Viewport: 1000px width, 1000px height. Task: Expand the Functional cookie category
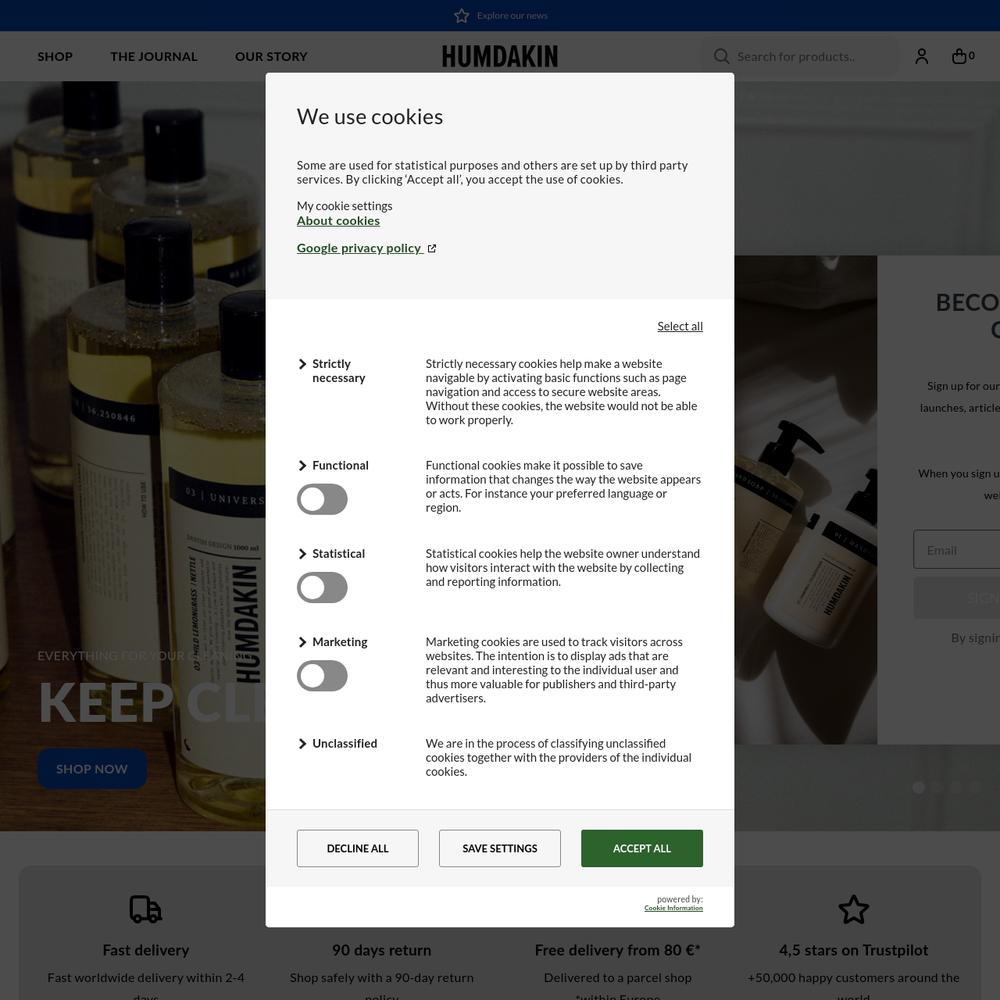tap(334, 466)
